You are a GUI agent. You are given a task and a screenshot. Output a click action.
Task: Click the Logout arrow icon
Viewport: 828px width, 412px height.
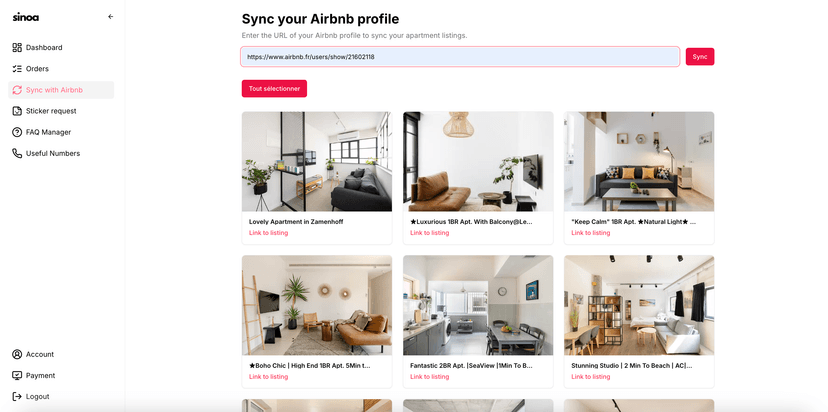(x=17, y=397)
